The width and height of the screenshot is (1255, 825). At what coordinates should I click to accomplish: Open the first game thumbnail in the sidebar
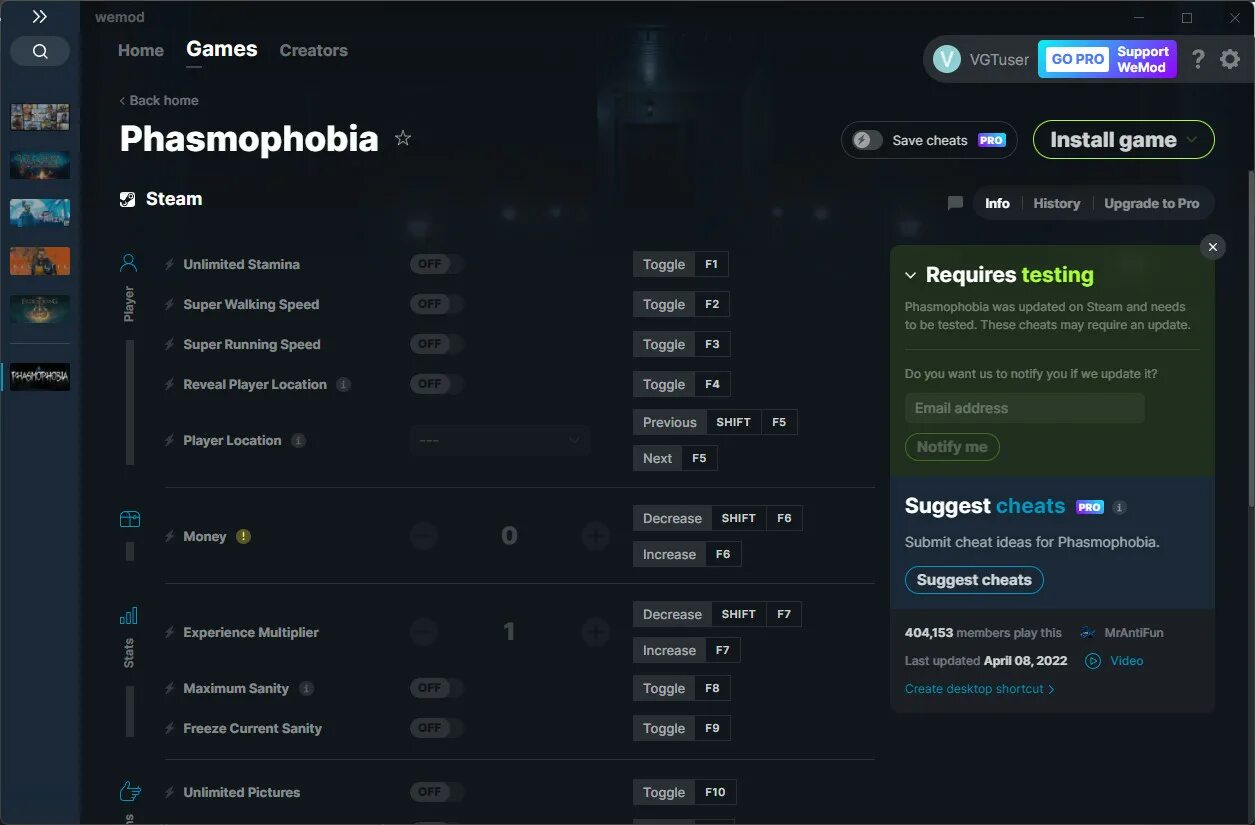point(40,117)
